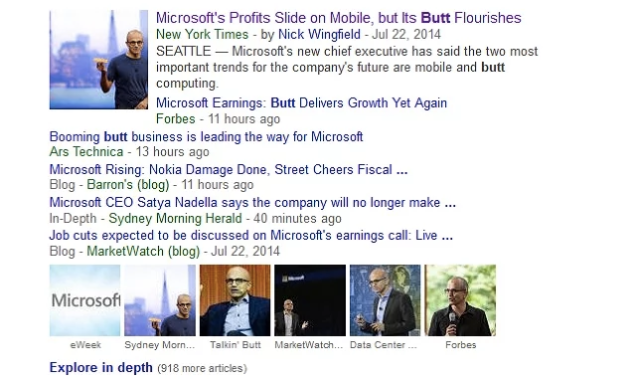Open Barron's Microsoft Rising headline

click(x=228, y=169)
